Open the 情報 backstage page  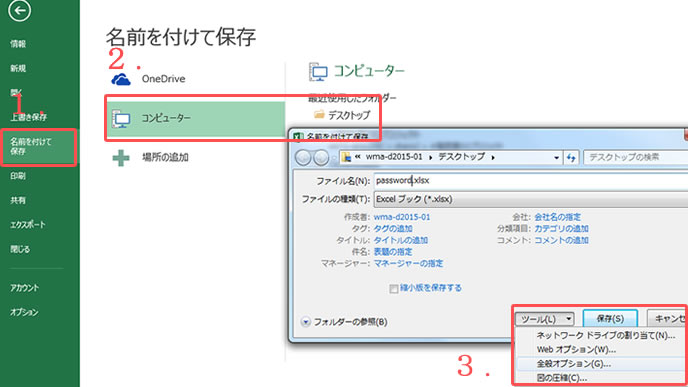[x=18, y=43]
